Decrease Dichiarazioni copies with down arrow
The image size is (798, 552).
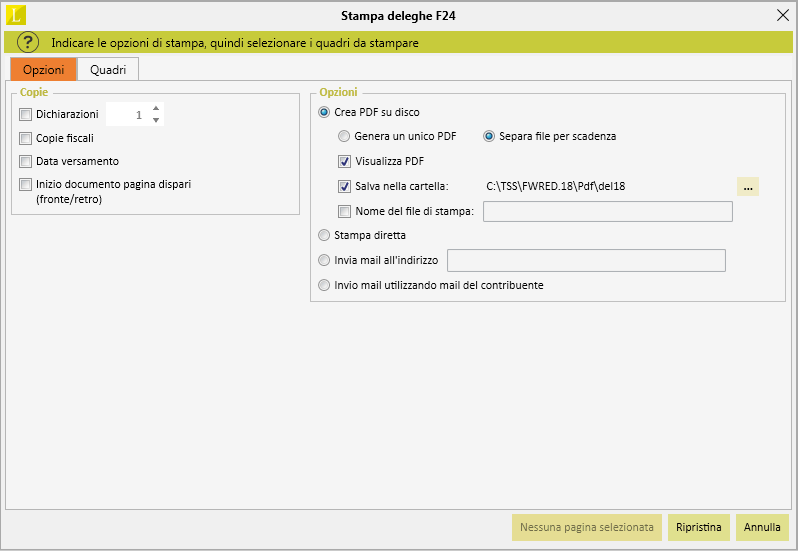point(156,120)
